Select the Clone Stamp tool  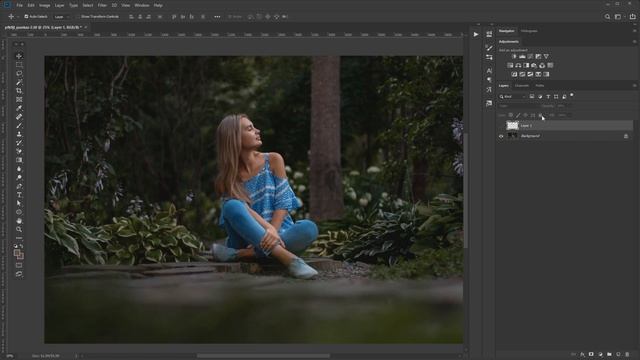[19, 134]
